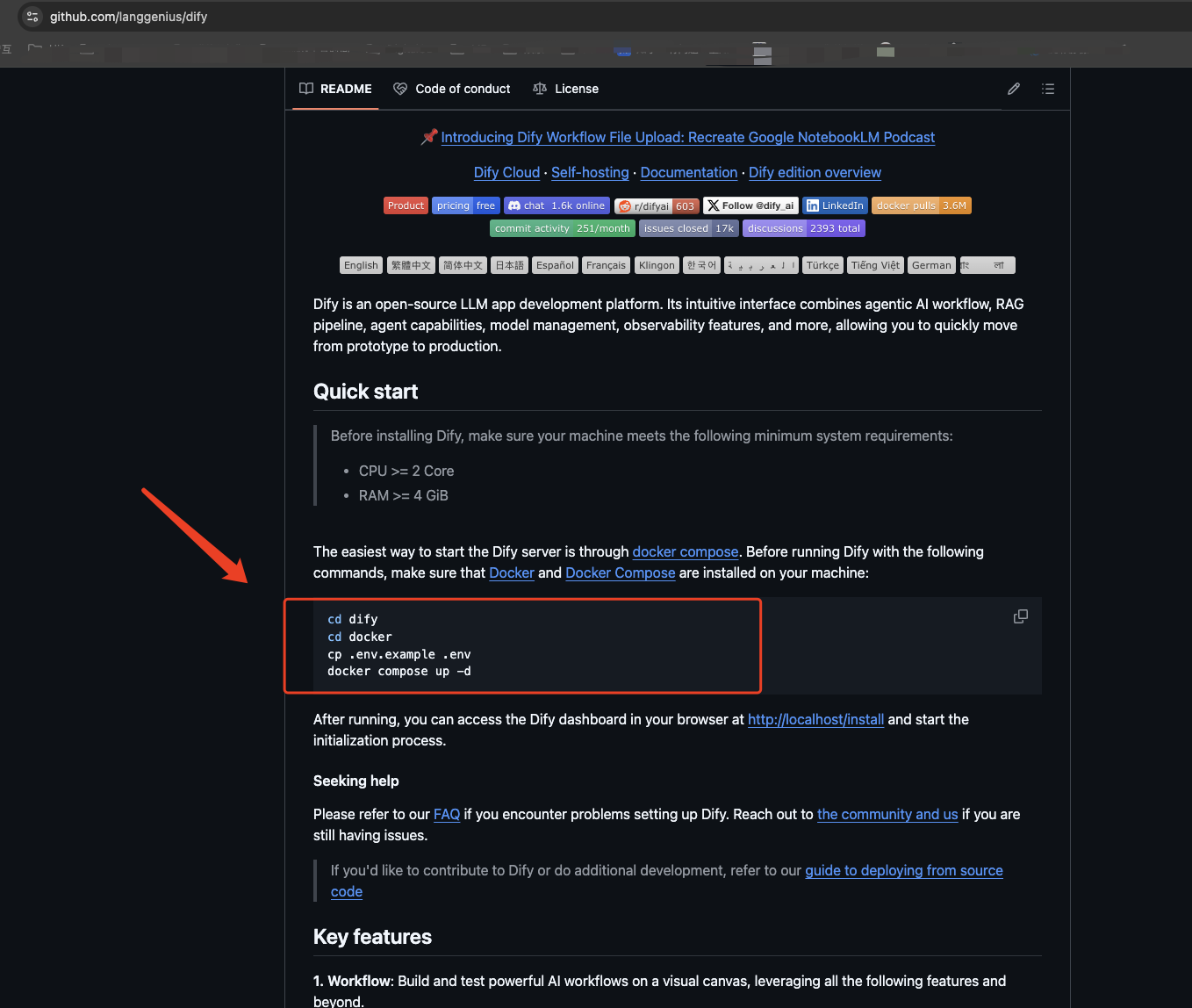
Task: Open the Dify Cloud link
Action: [506, 172]
